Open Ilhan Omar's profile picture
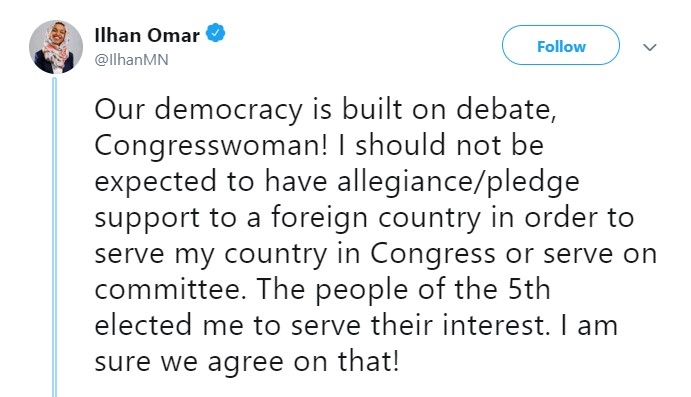Viewport: 691px width, 397px height. pyautogui.click(x=56, y=47)
